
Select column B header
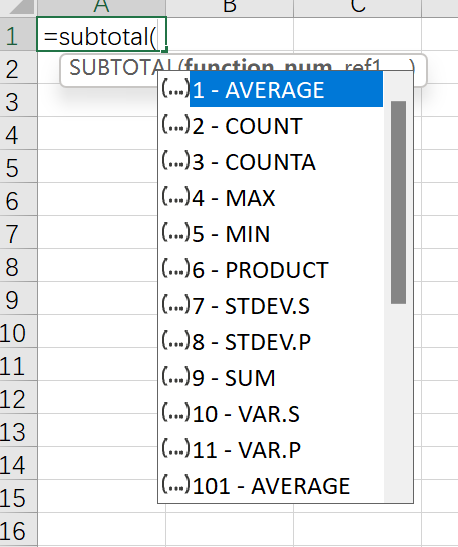[x=230, y=8]
